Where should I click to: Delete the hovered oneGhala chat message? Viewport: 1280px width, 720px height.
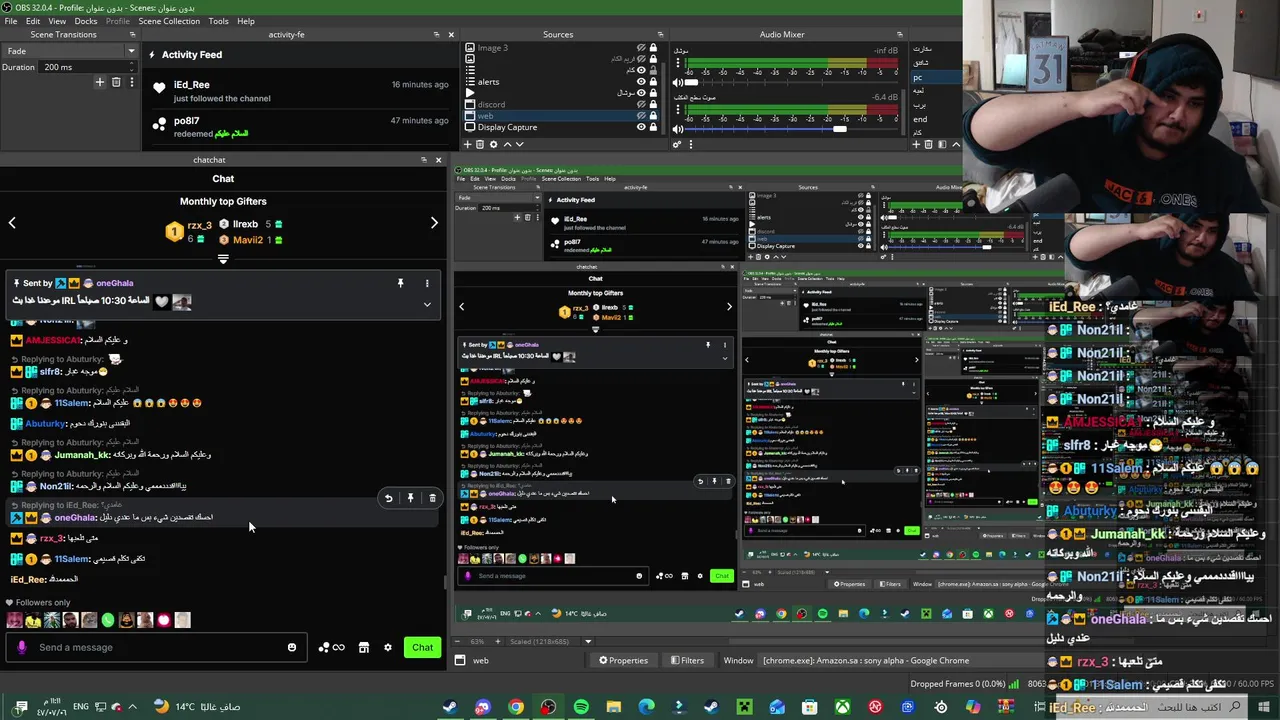pyautogui.click(x=432, y=498)
